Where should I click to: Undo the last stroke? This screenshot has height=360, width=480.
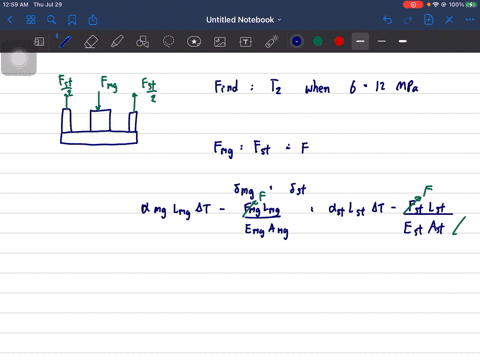coord(387,20)
